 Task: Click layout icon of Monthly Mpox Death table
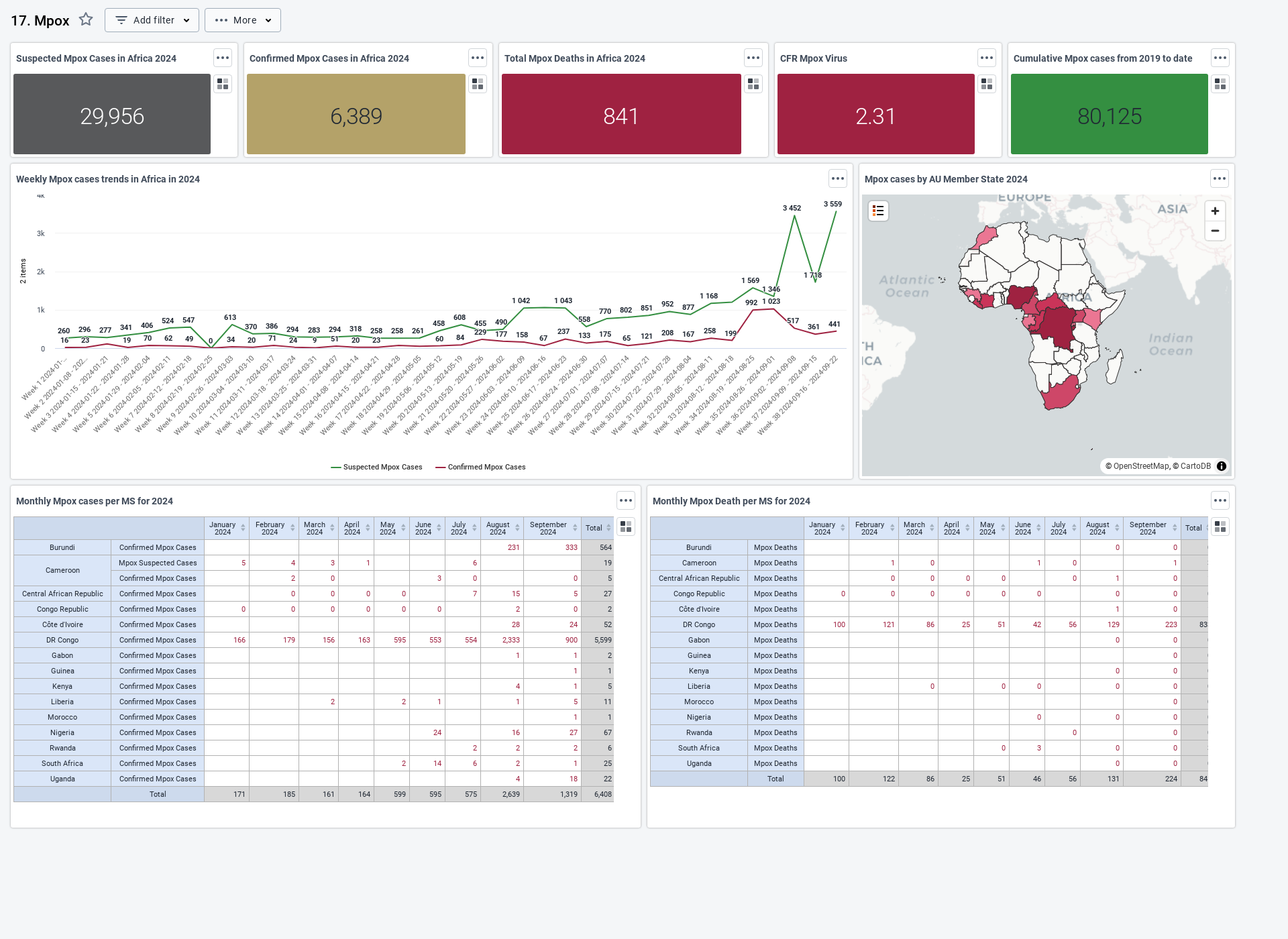coord(1220,527)
